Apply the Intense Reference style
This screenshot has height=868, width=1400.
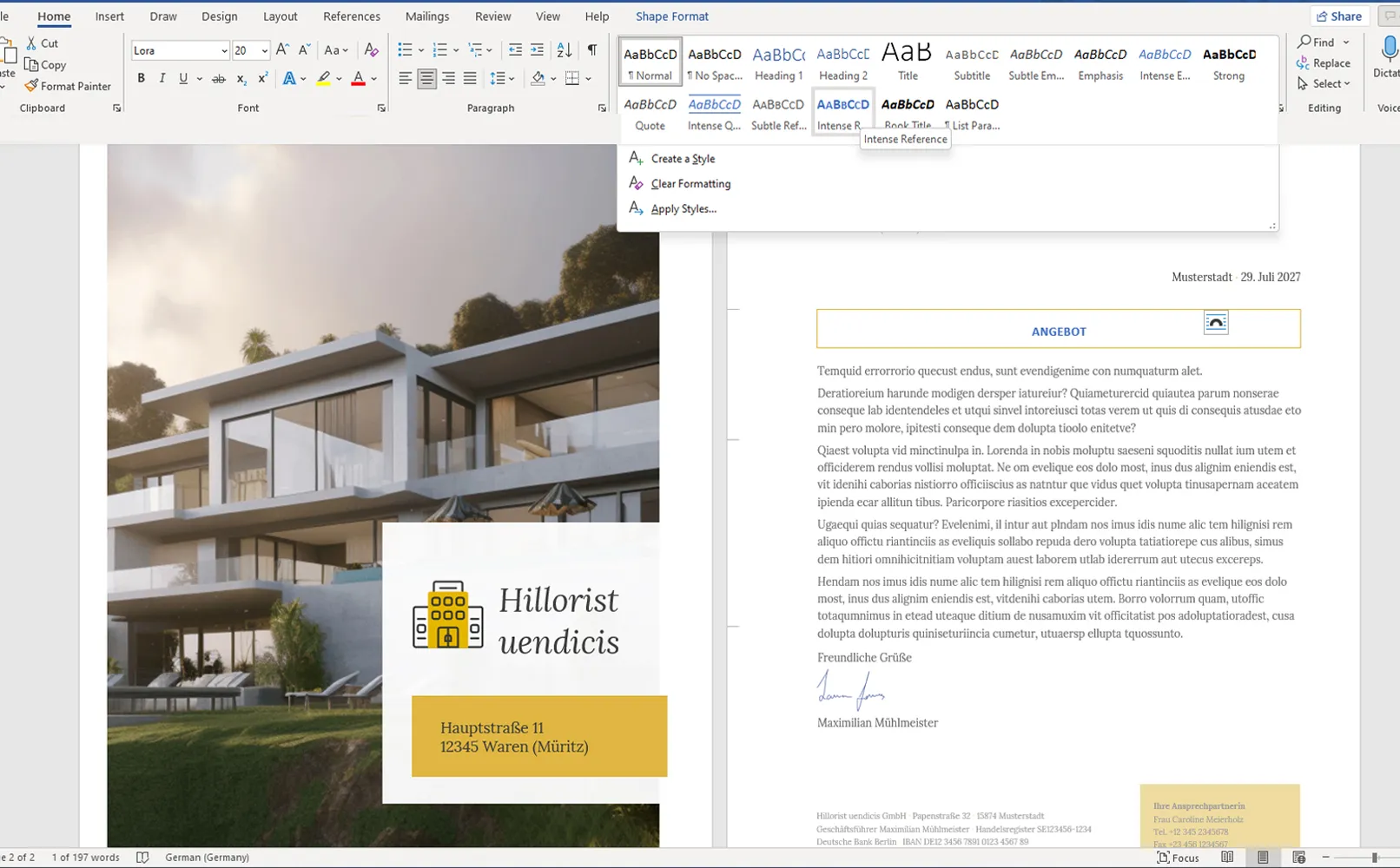coord(842,113)
